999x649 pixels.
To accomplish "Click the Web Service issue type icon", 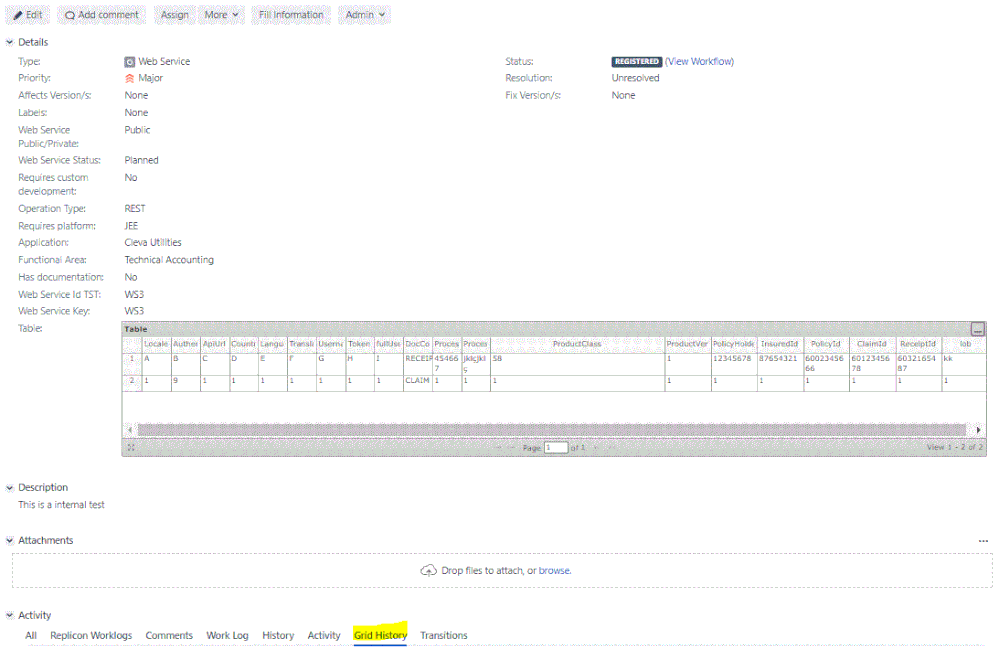I will tap(129, 62).
